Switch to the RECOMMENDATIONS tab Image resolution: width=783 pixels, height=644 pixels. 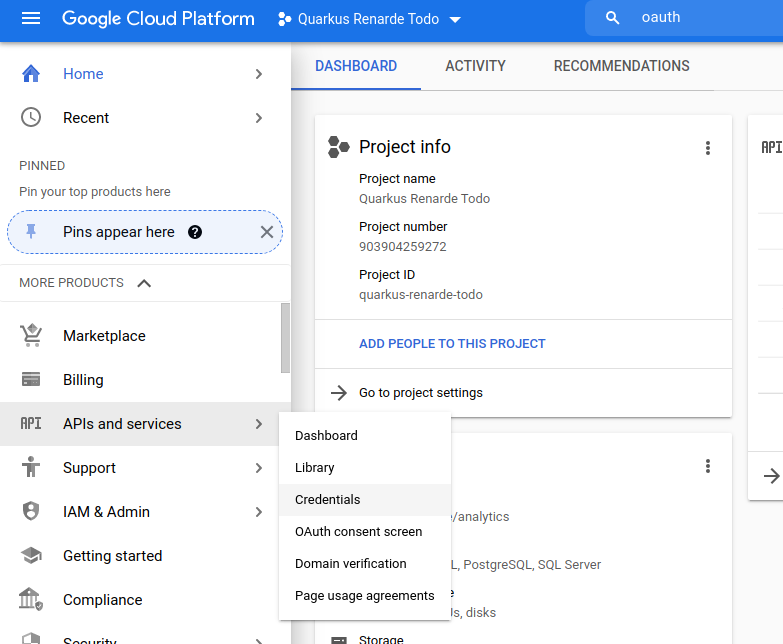pos(622,66)
